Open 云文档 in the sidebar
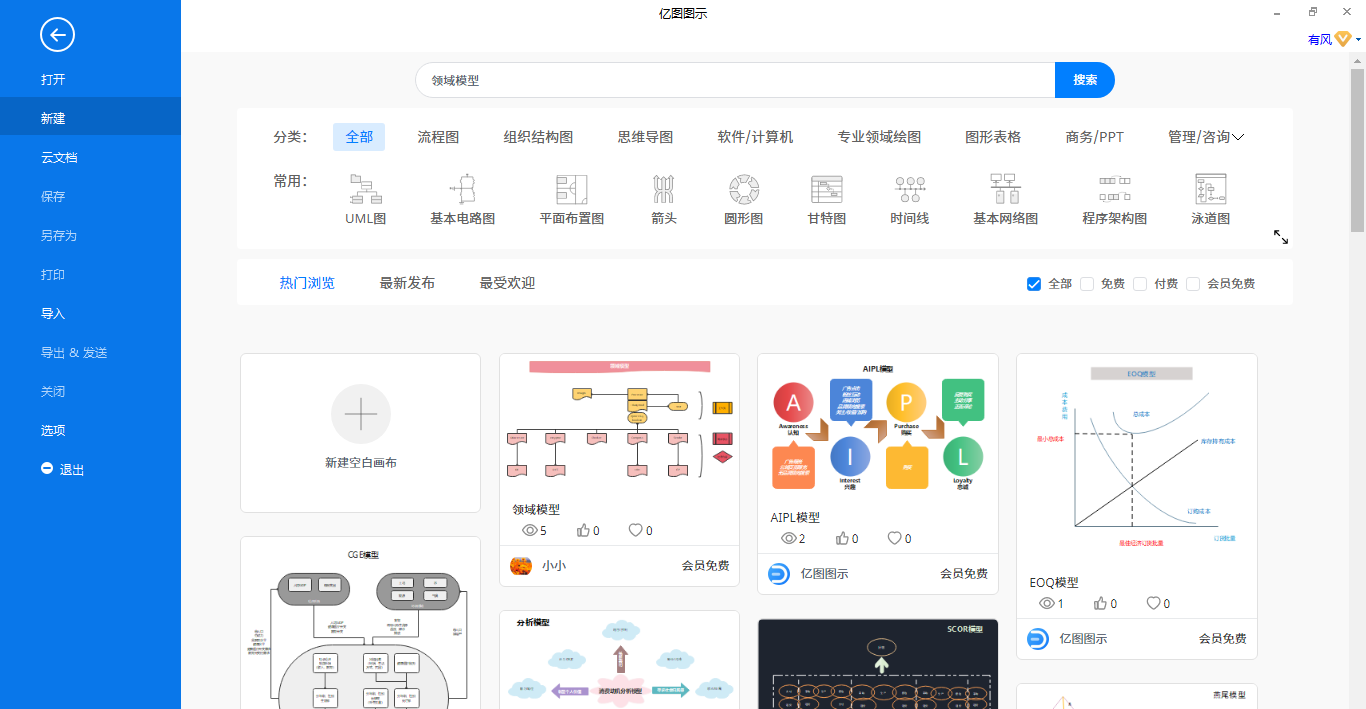 (90, 157)
